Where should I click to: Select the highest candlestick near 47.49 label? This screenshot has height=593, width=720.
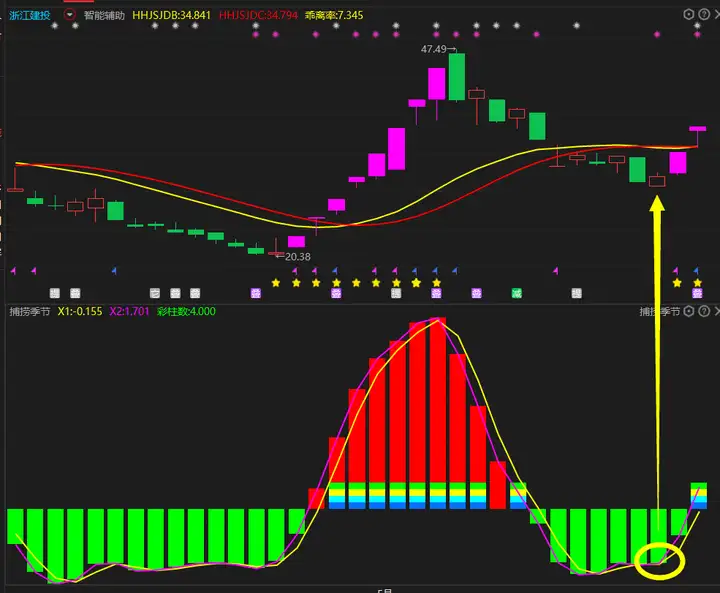click(456, 77)
